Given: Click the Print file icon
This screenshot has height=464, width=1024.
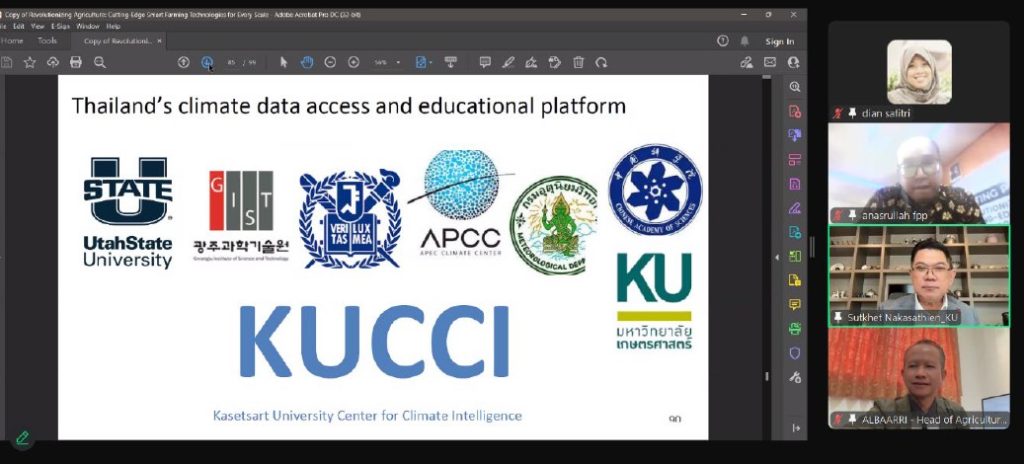Looking at the screenshot, I should tap(75, 62).
